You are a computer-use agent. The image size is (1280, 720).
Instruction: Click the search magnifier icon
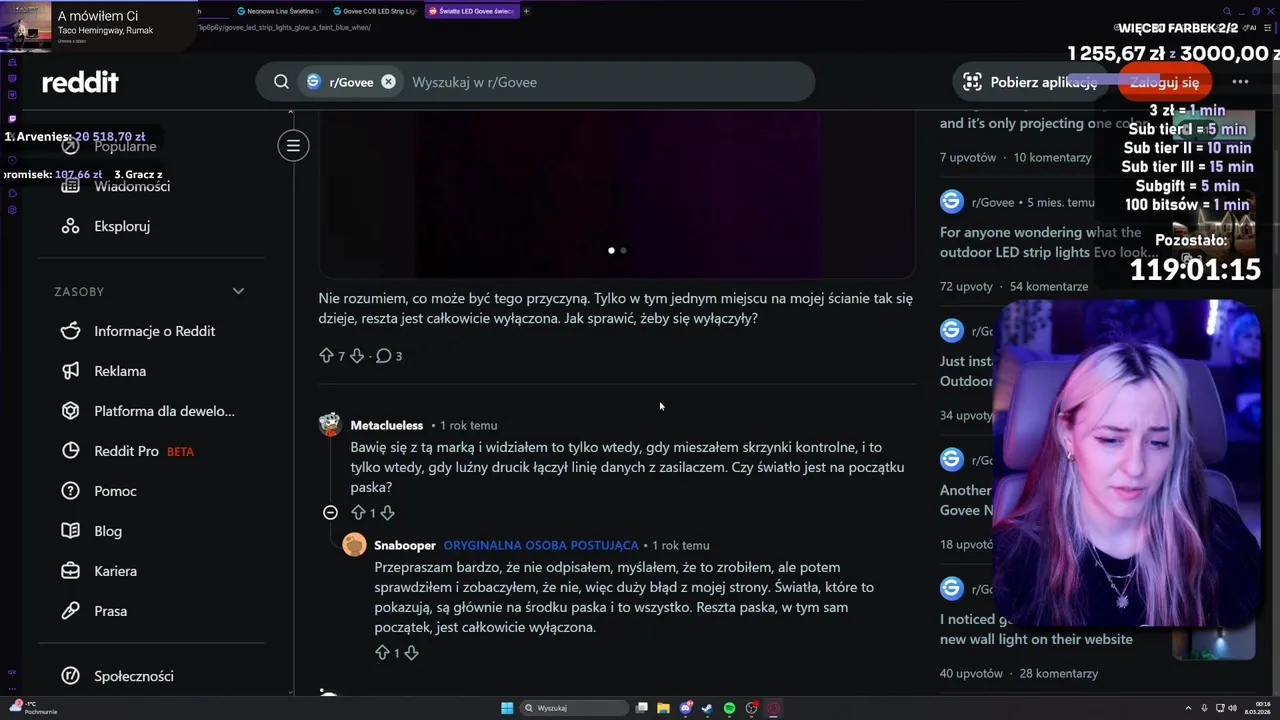pyautogui.click(x=281, y=82)
